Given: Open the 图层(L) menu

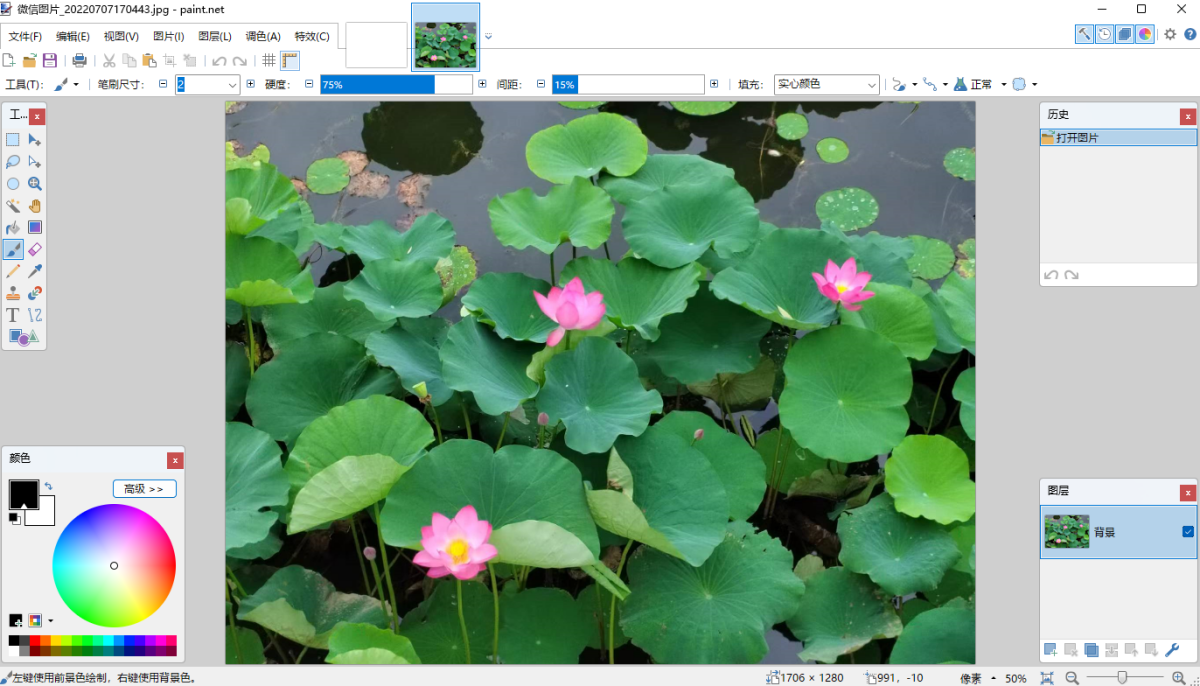Looking at the screenshot, I should coord(214,36).
